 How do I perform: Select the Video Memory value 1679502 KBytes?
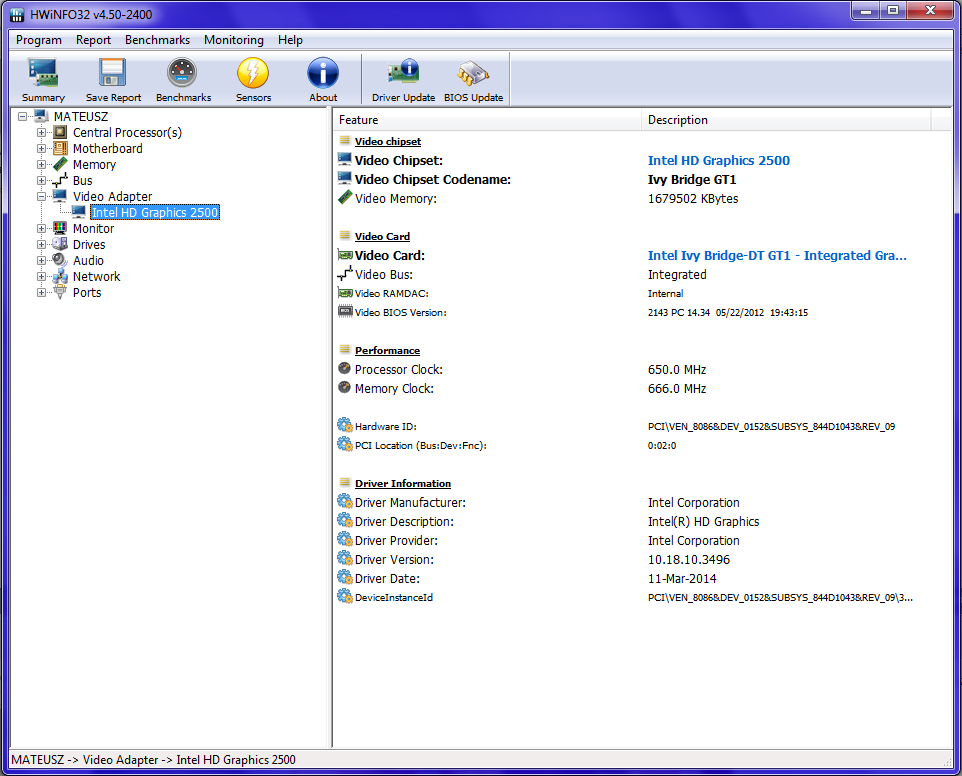tap(693, 198)
